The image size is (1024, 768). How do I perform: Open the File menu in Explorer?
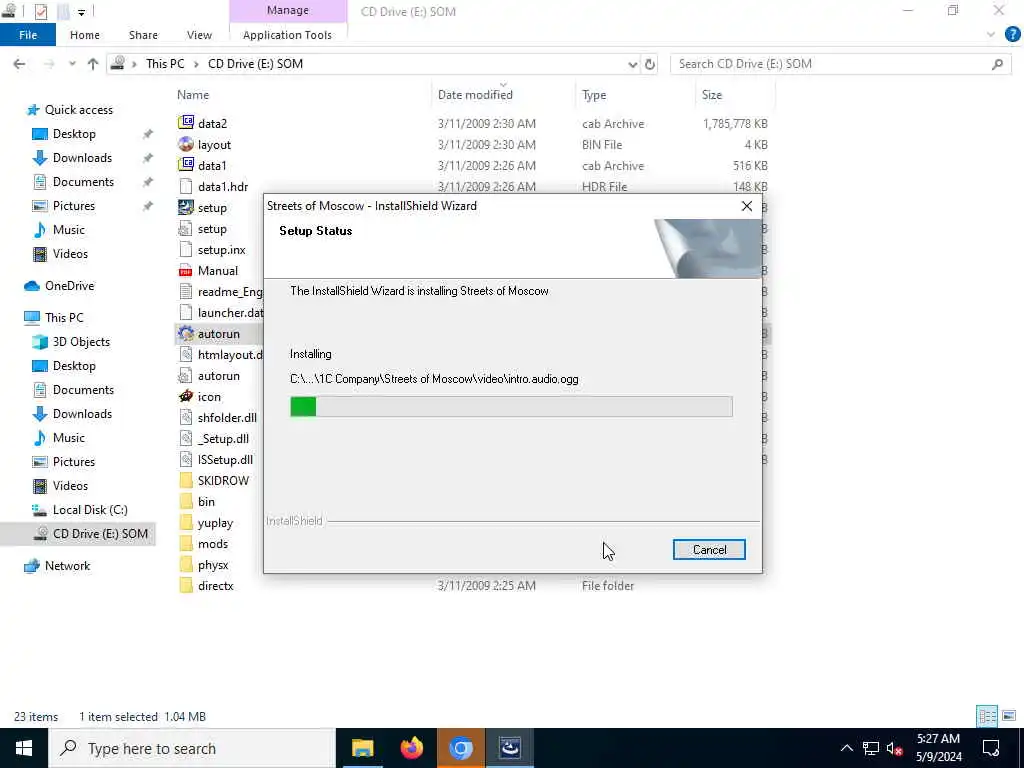pos(28,35)
